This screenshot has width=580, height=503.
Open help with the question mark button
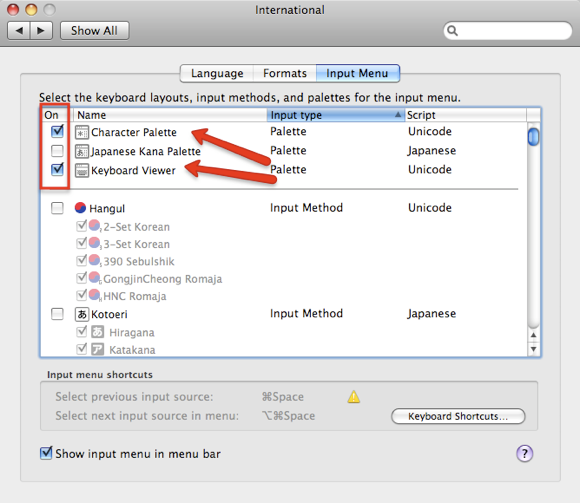pos(525,453)
